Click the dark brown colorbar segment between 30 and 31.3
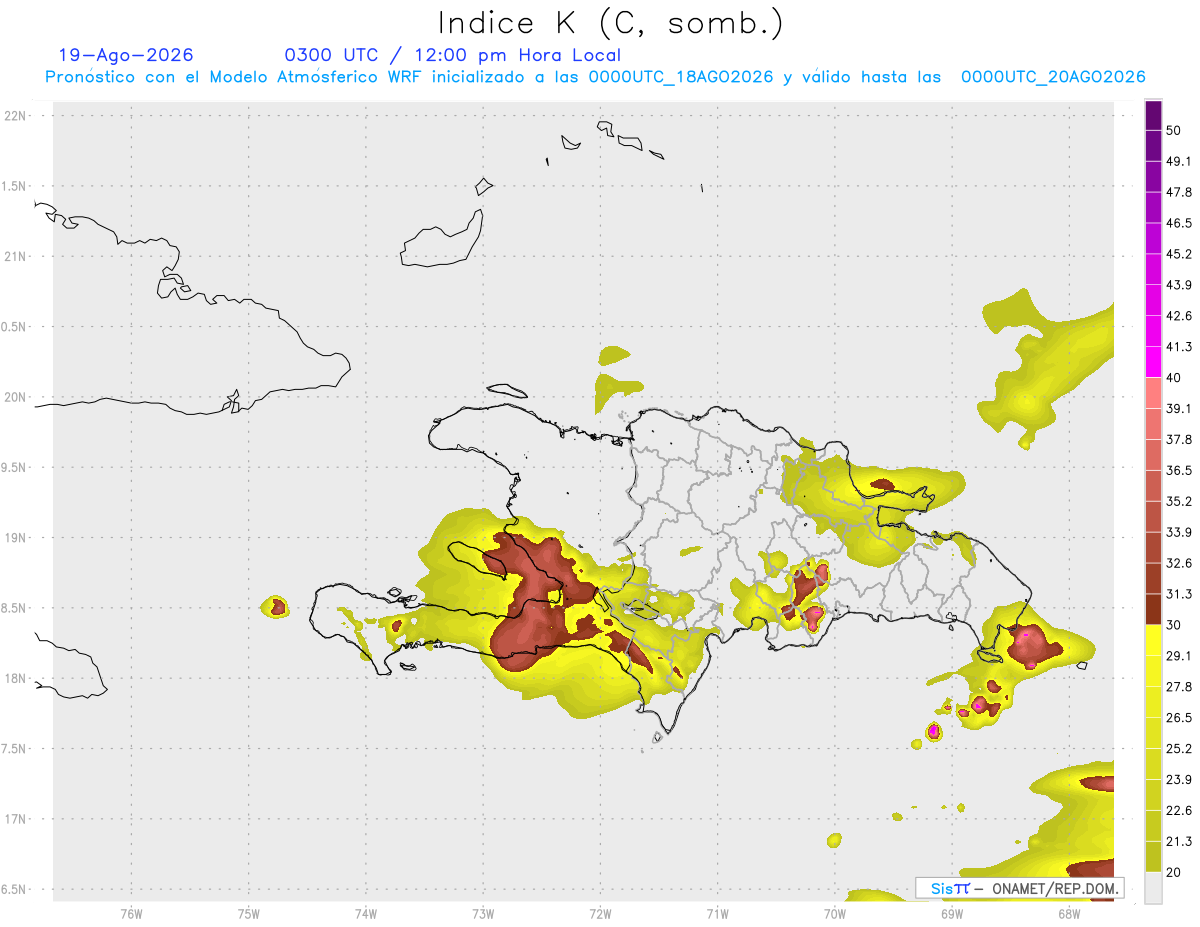This screenshot has width=1200, height=927. point(1153,609)
